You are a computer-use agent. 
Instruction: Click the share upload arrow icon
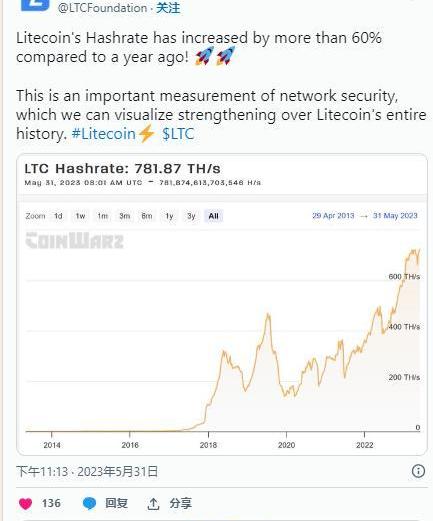[x=153, y=504]
